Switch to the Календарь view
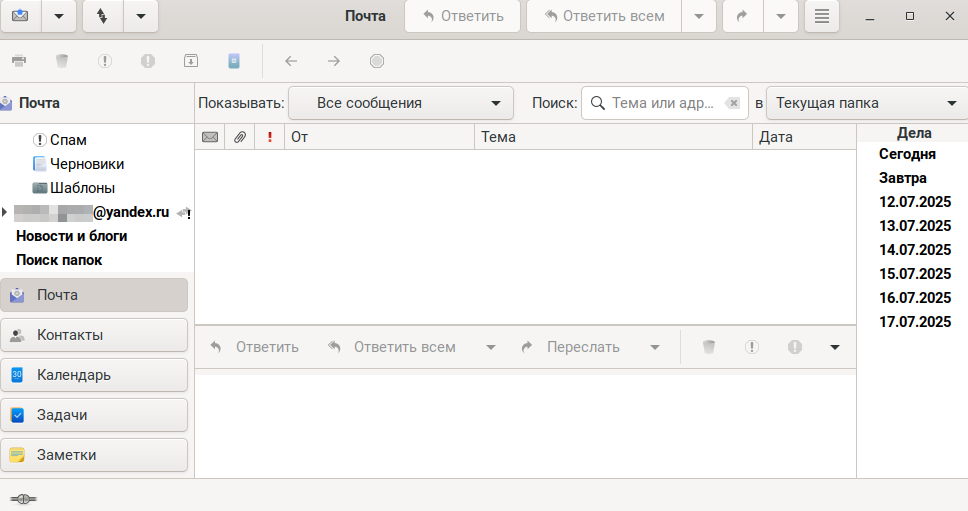 [94, 375]
